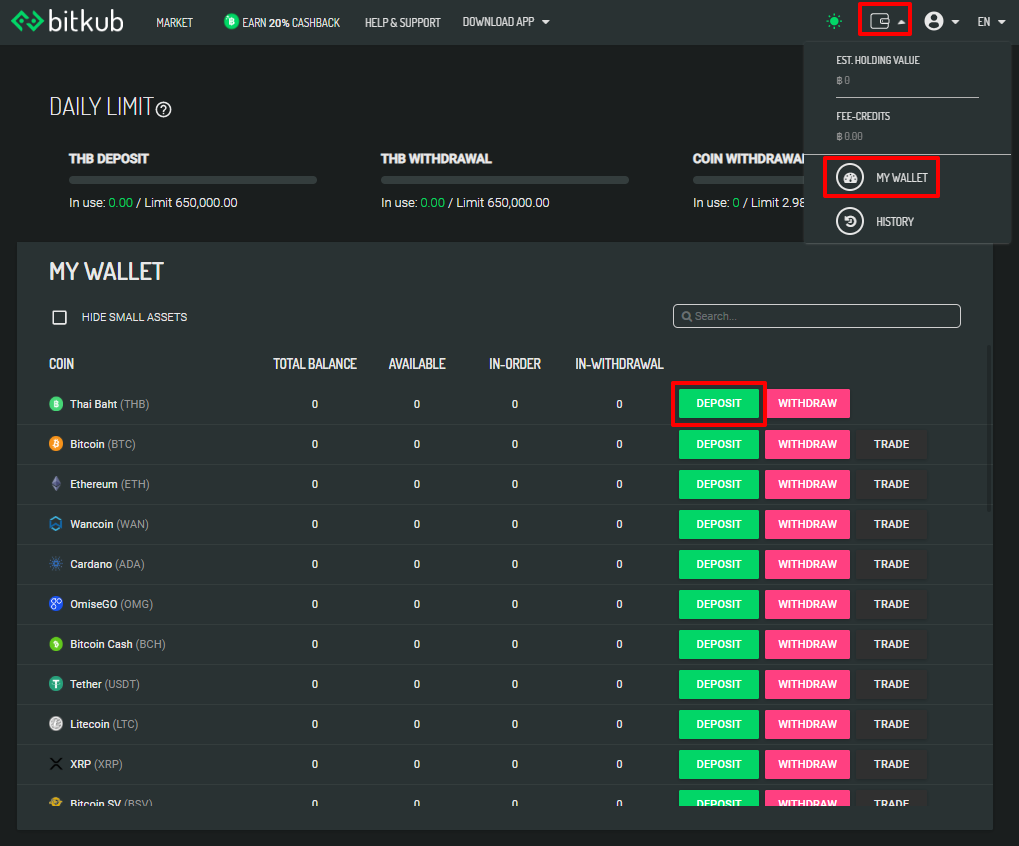Click the XRP coin icon
The height and width of the screenshot is (846, 1019).
pos(56,763)
